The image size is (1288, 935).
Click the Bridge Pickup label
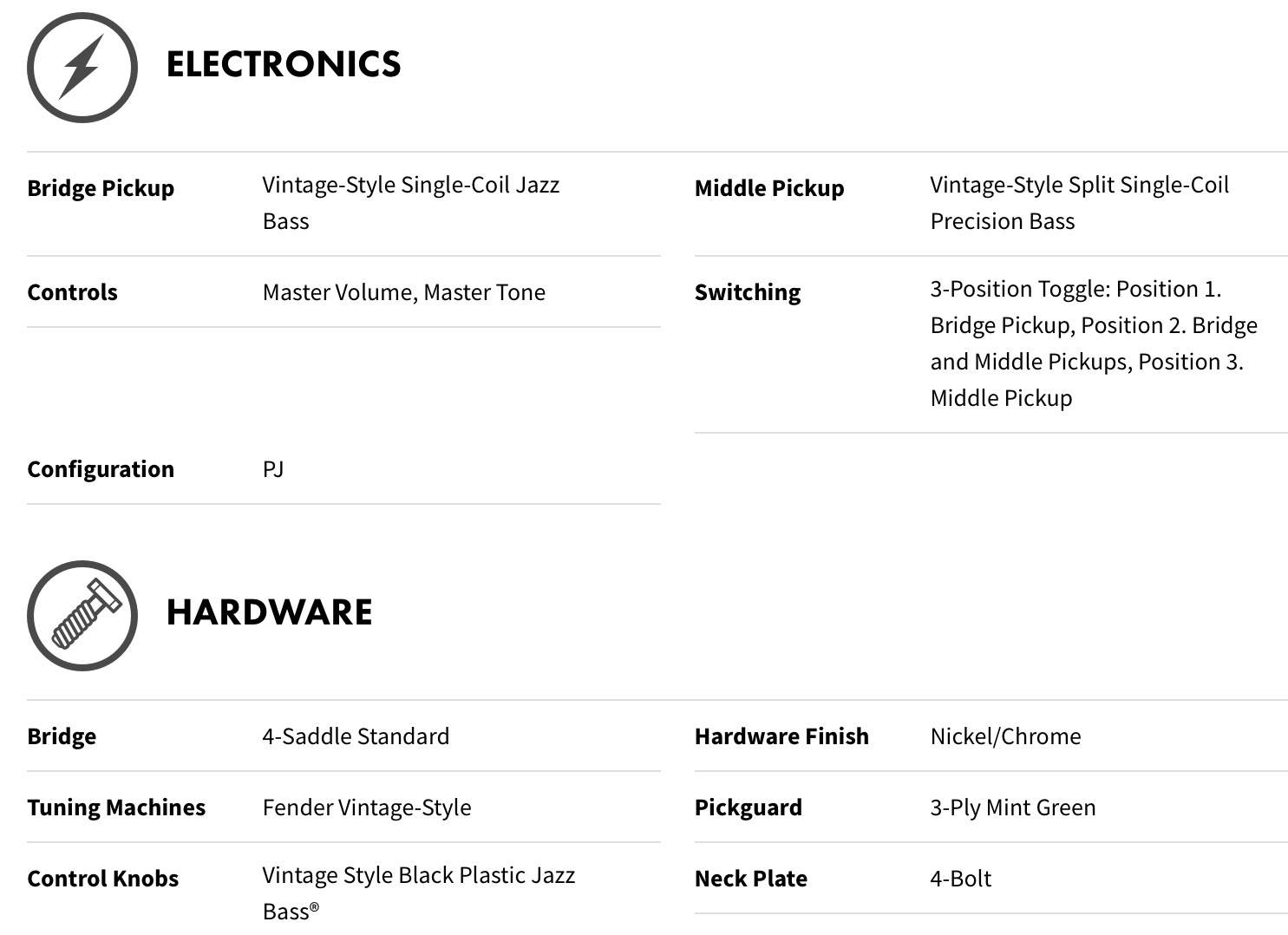(101, 188)
